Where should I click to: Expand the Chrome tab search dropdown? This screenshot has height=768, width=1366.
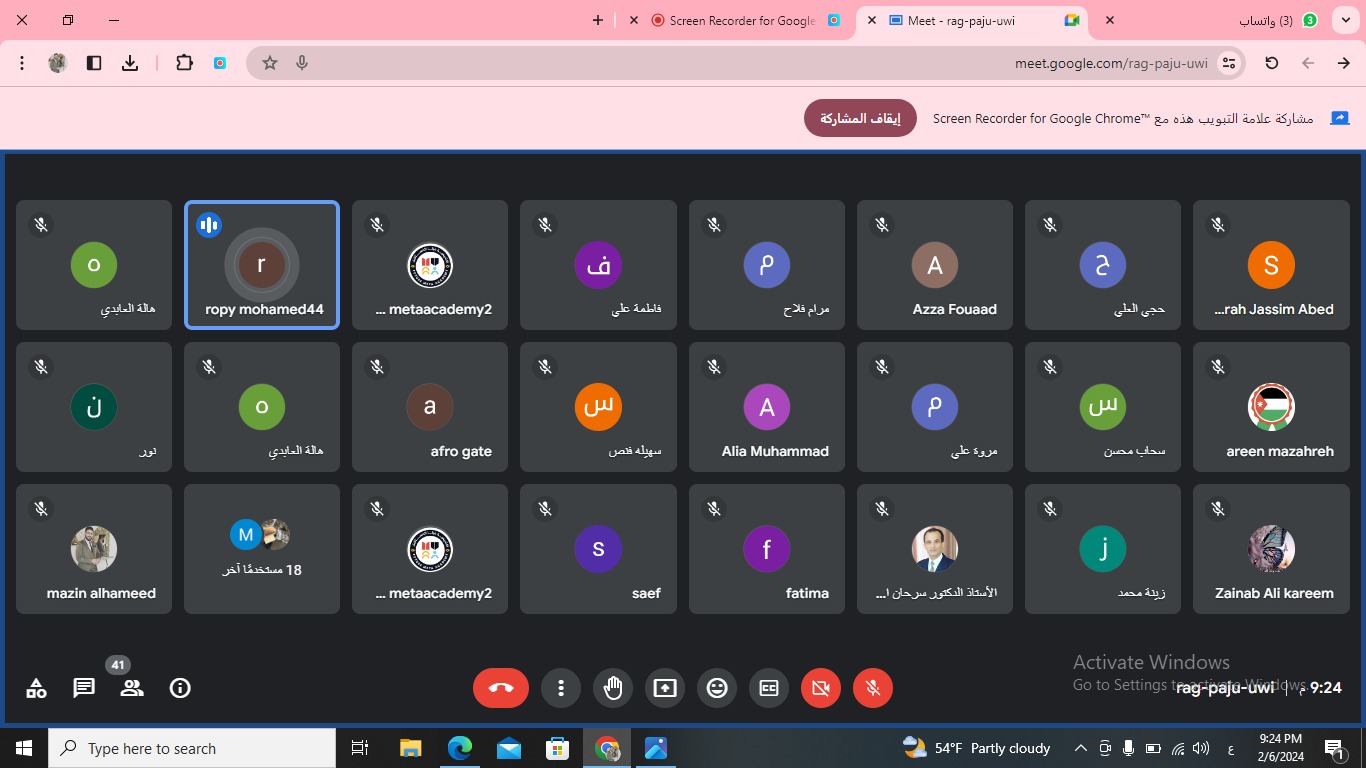pos(1346,20)
